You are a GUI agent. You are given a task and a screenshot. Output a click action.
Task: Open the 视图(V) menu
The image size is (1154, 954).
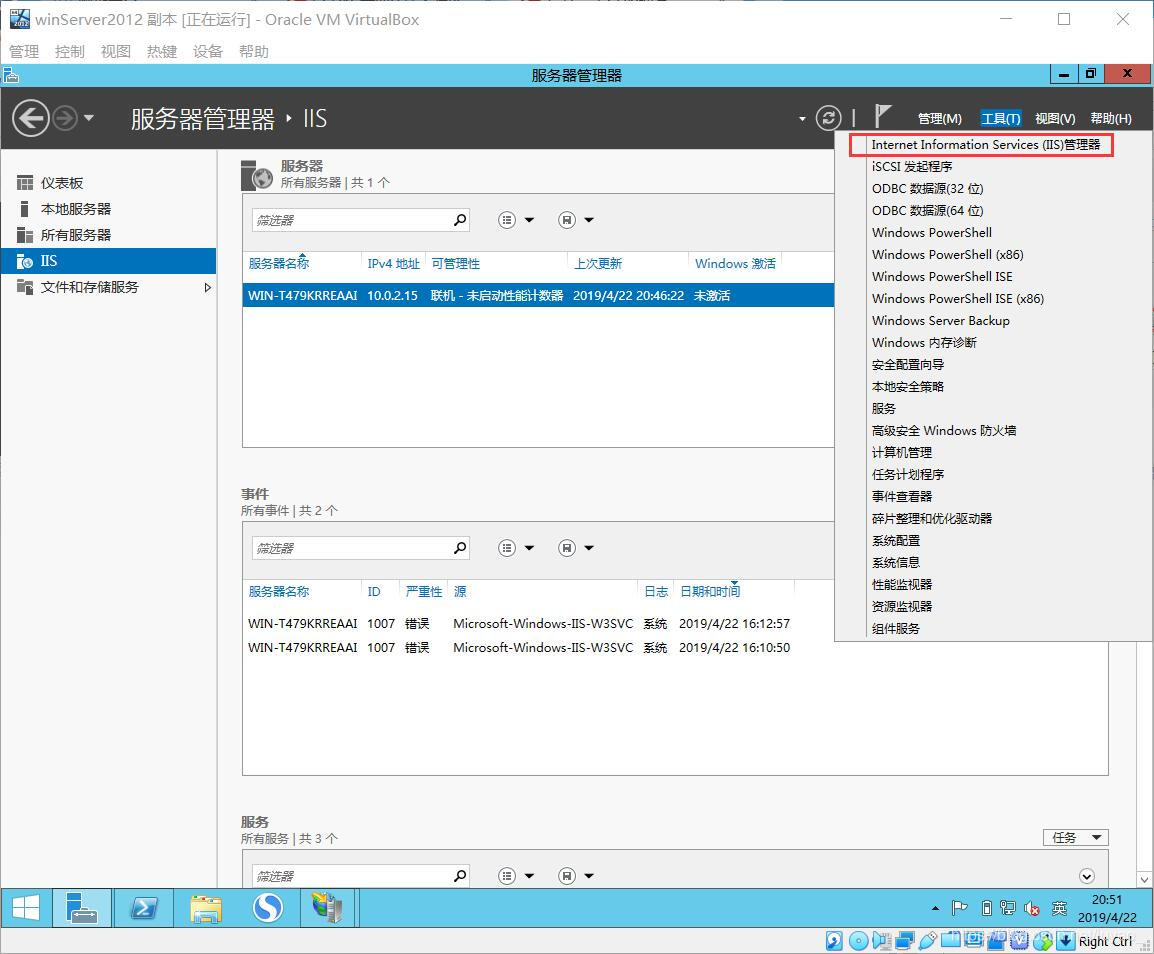[x=1055, y=119]
